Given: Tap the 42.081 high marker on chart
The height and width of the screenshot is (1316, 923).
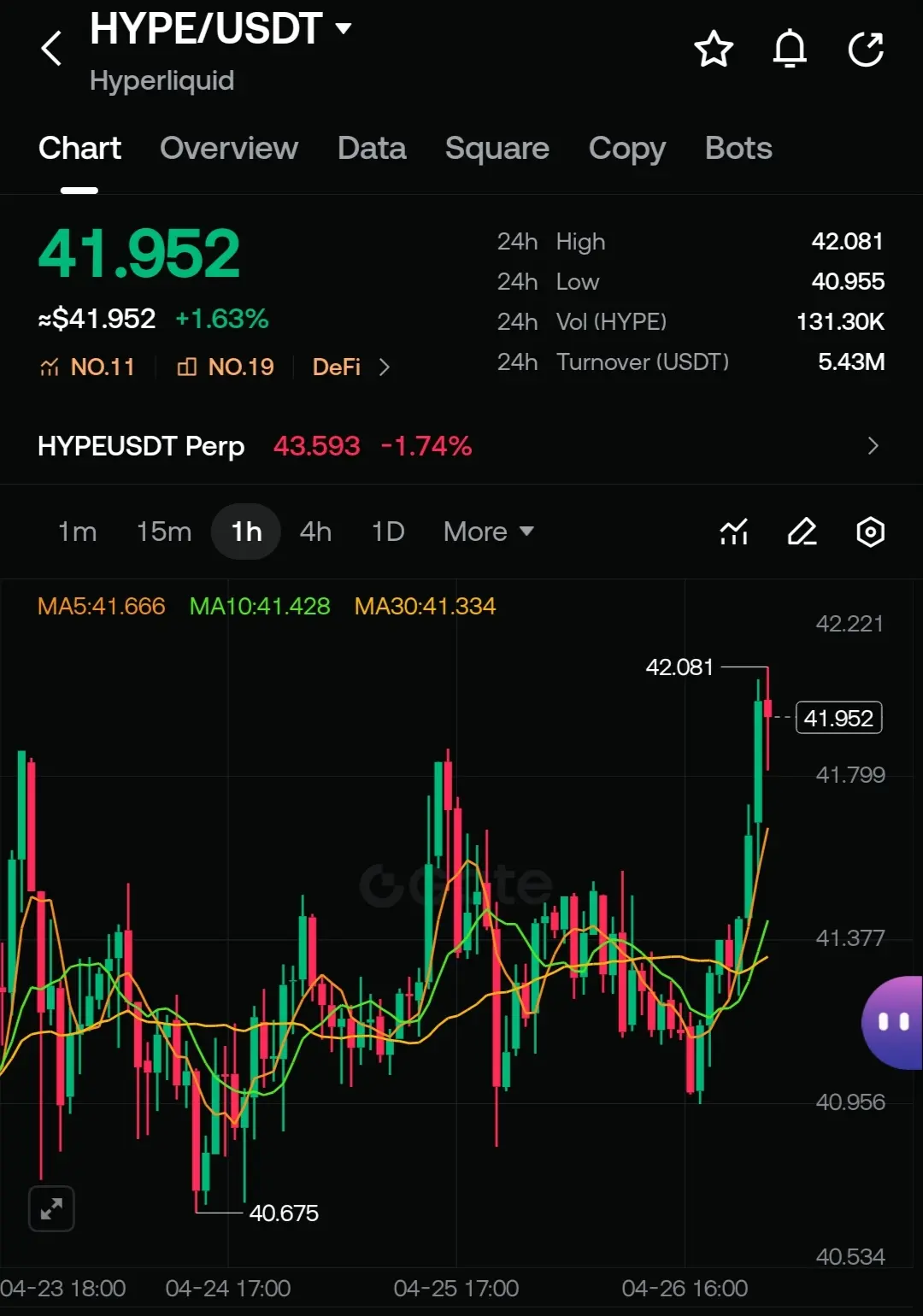Looking at the screenshot, I should [679, 667].
